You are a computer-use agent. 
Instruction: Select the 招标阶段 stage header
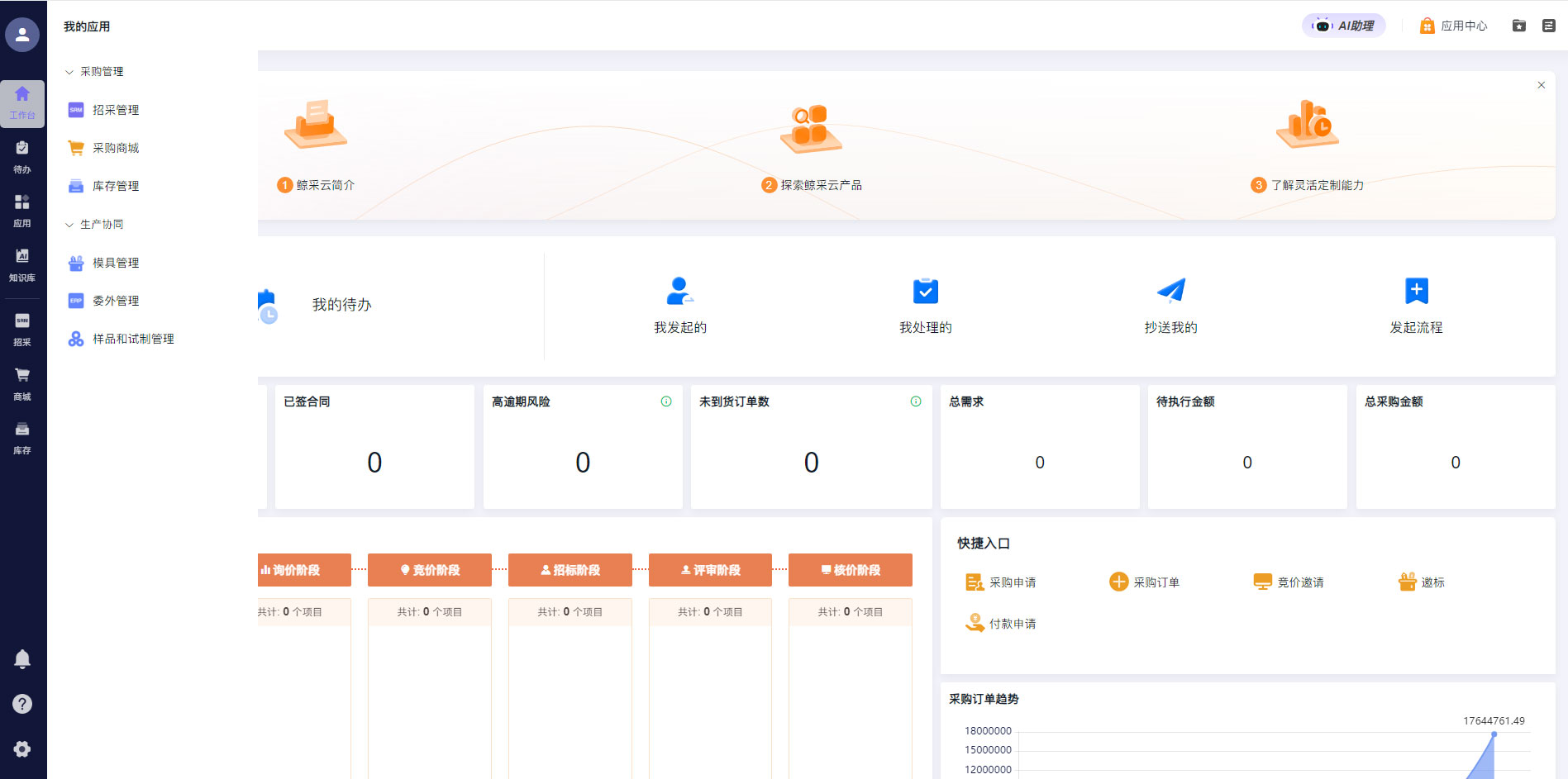[570, 570]
